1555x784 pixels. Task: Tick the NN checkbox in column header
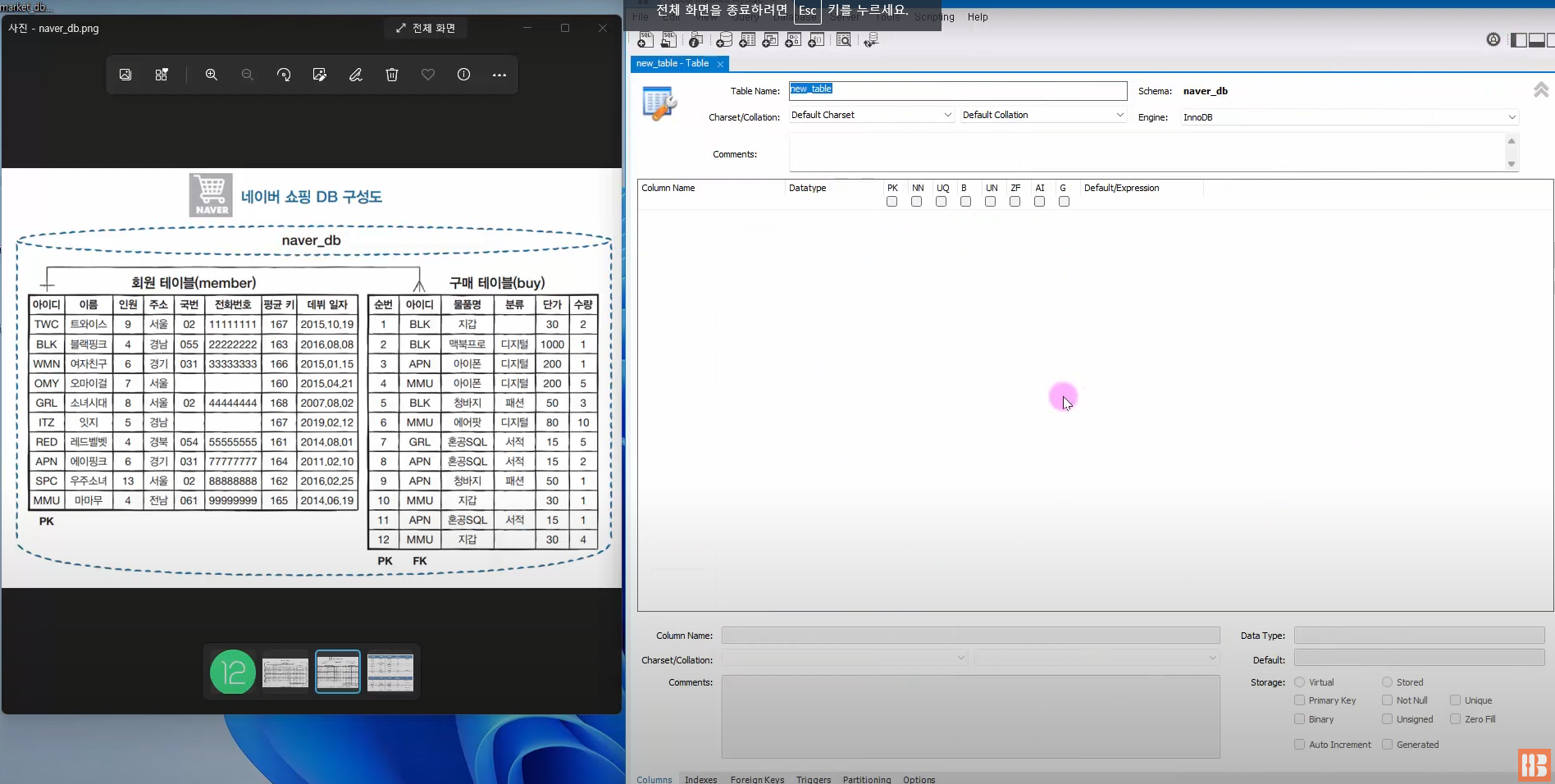pos(916,202)
